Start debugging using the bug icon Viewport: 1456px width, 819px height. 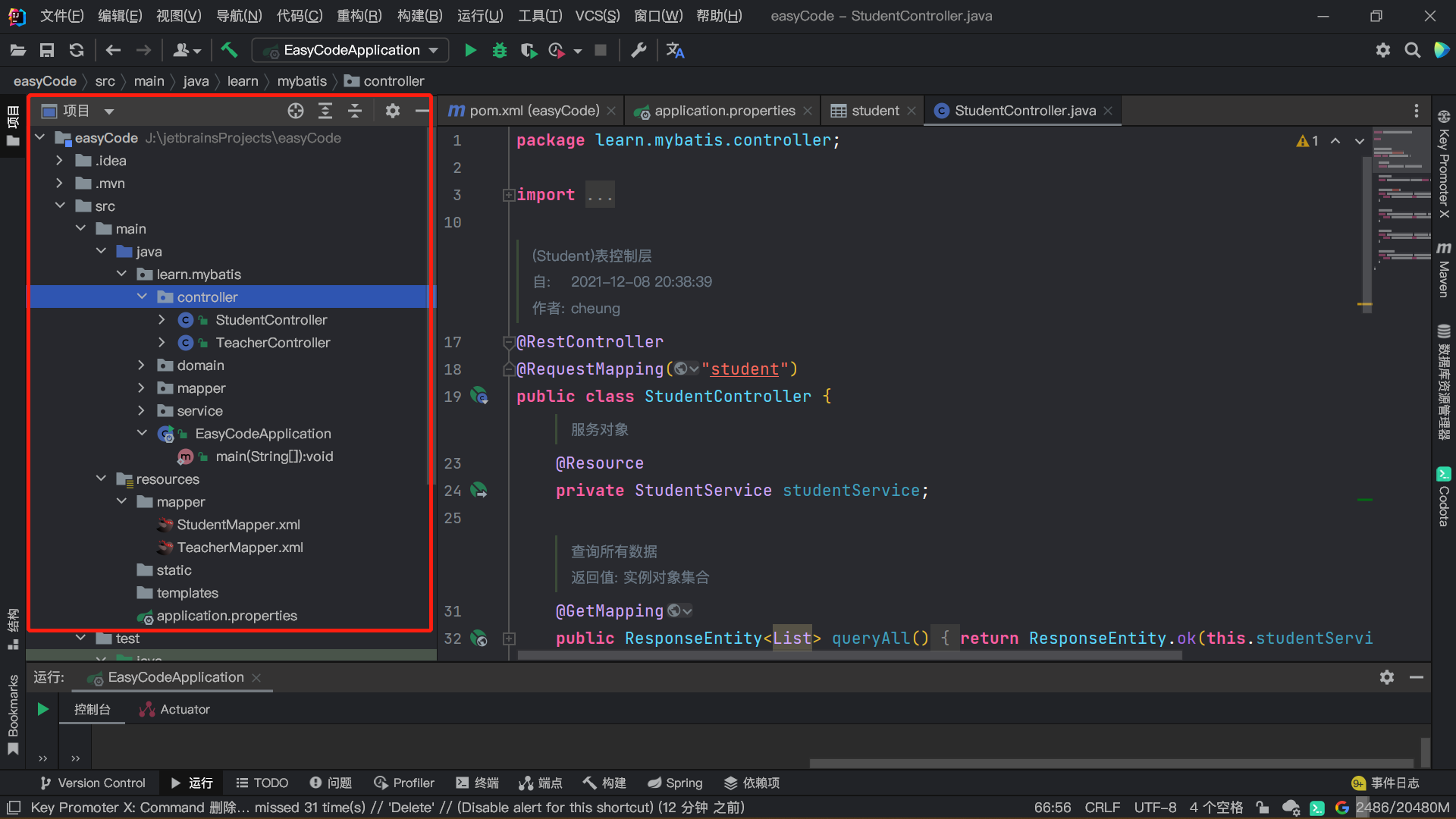[499, 50]
